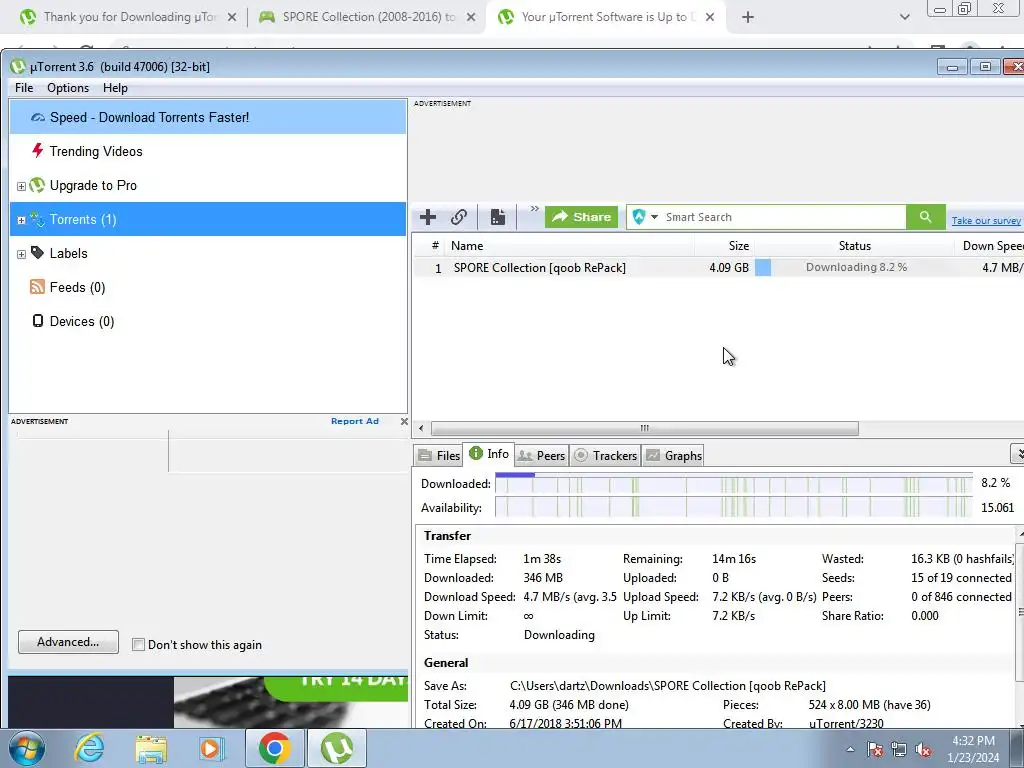Switch to the Trackers tab
Viewport: 1024px width, 768px height.
tap(605, 456)
